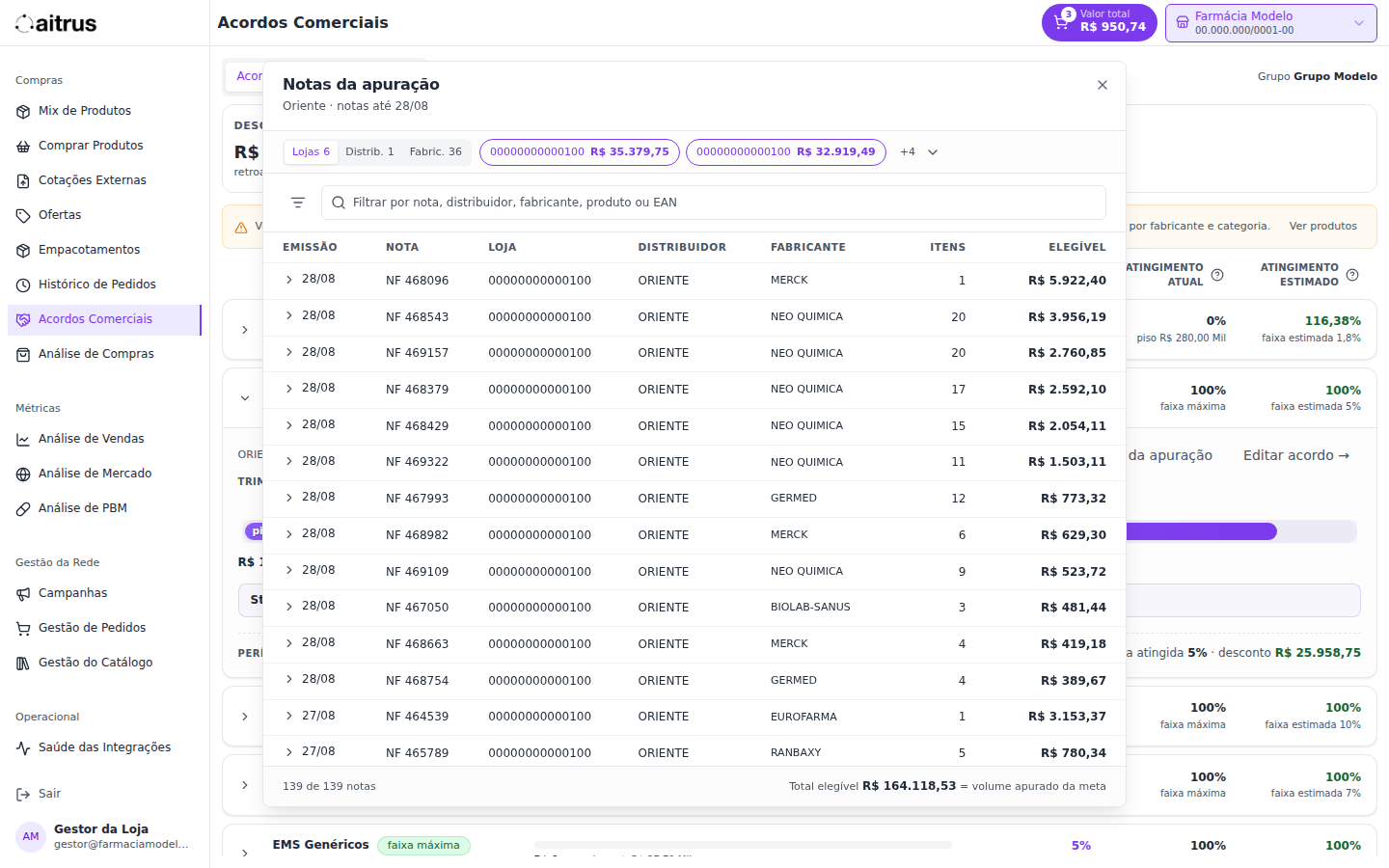Click NF 469109 note number
The width and height of the screenshot is (1389, 868).
click(417, 572)
